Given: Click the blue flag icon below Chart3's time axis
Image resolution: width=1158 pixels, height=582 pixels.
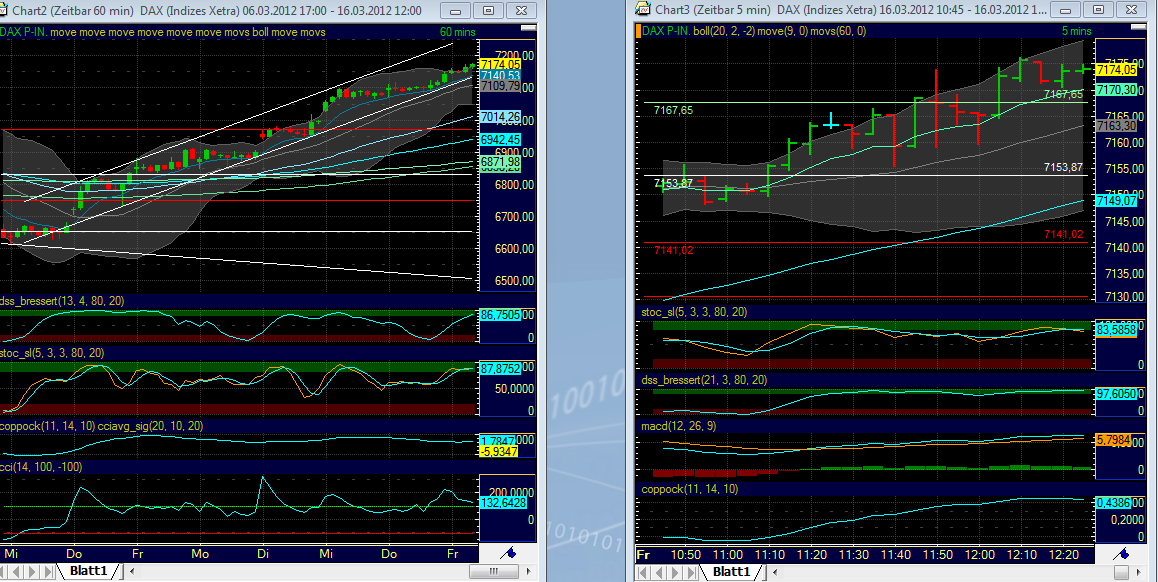Looking at the screenshot, I should [x=1122, y=553].
